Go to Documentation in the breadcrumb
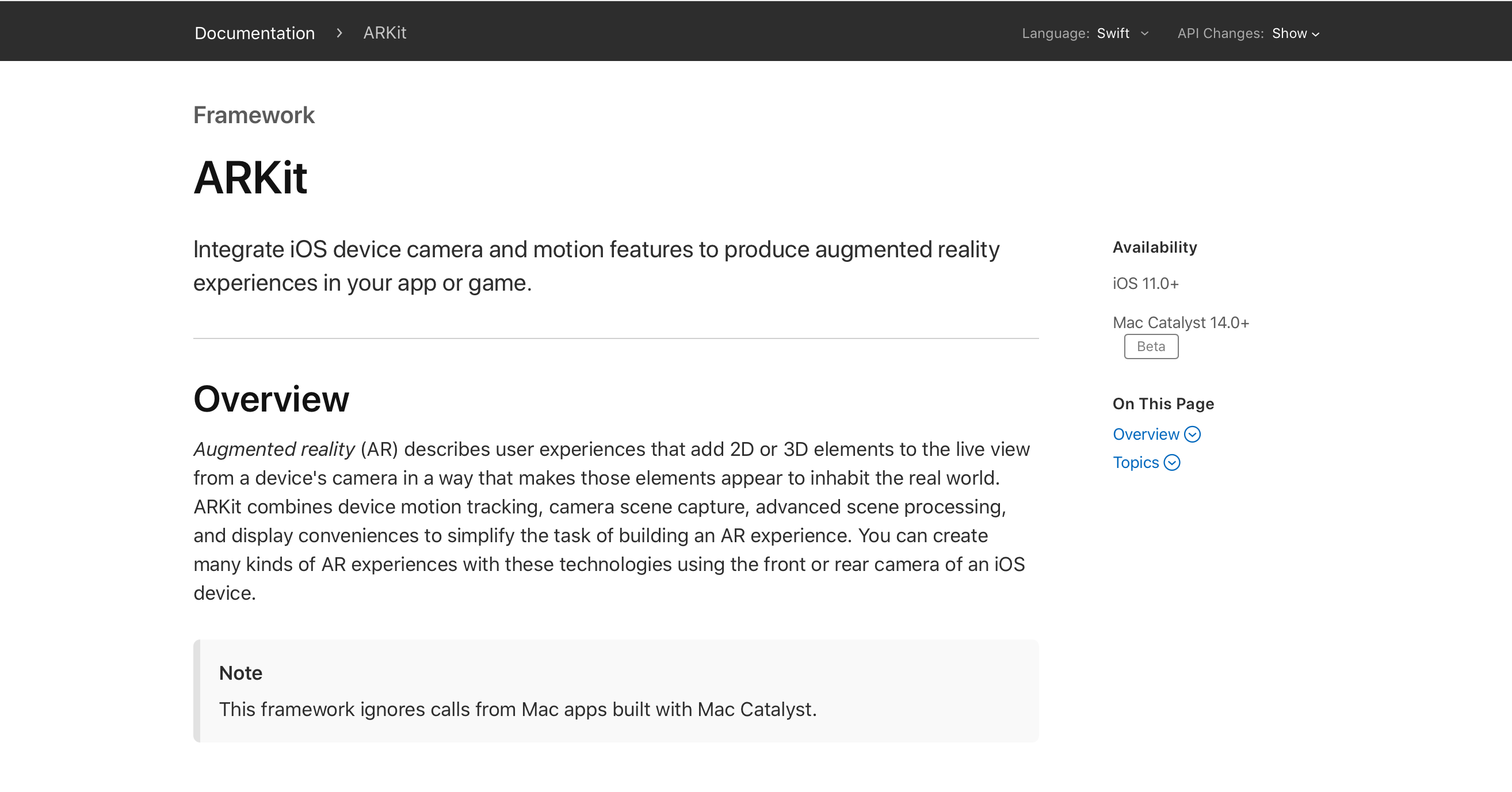Image resolution: width=1512 pixels, height=792 pixels. point(255,33)
